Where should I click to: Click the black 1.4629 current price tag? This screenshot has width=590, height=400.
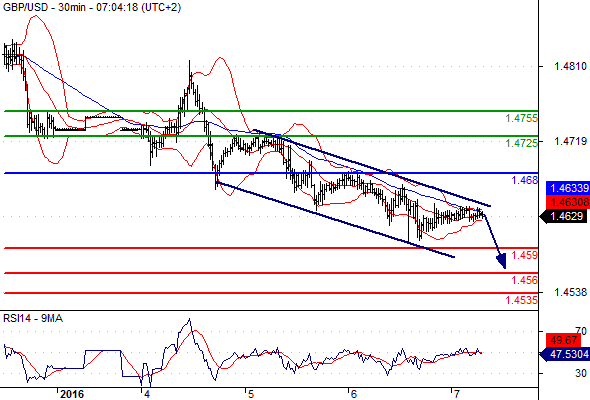(x=564, y=216)
